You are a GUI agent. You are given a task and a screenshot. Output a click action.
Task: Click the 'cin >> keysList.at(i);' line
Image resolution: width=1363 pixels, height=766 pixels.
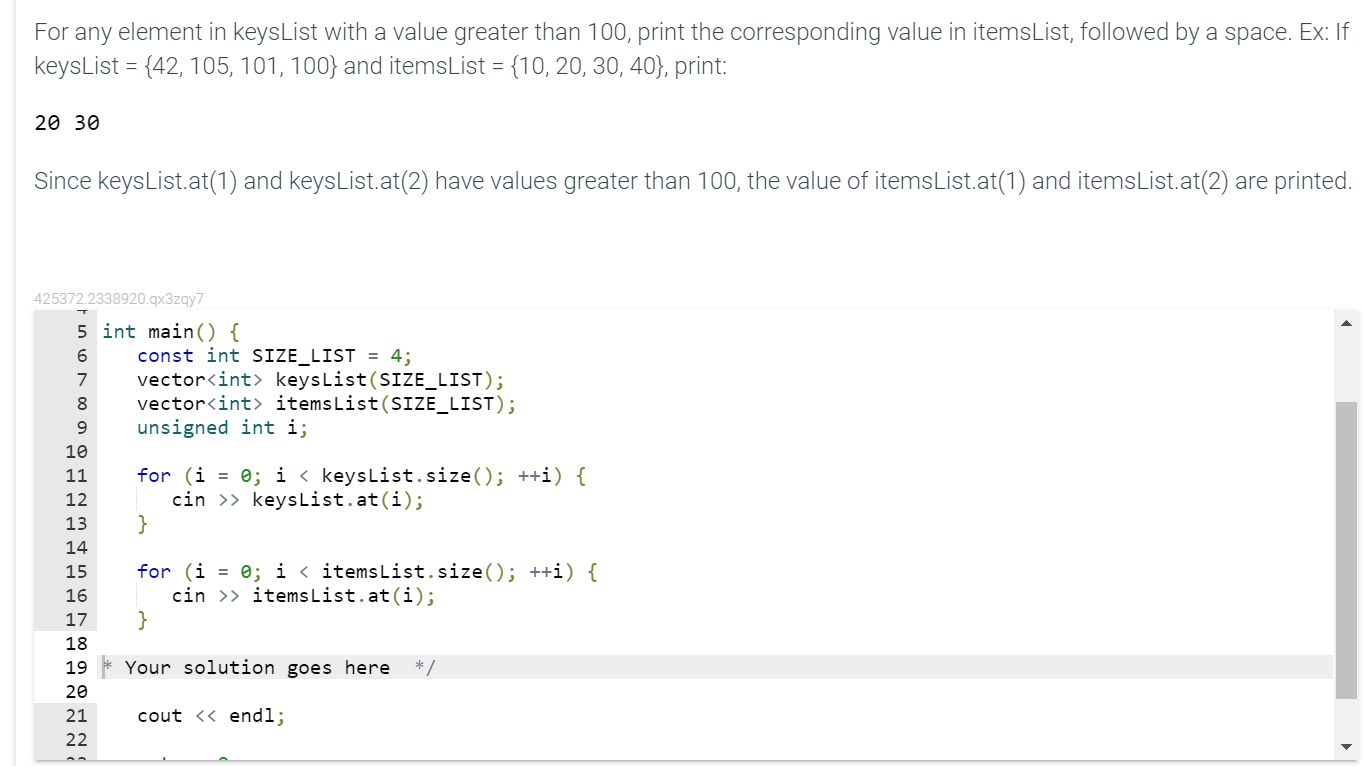(298, 499)
